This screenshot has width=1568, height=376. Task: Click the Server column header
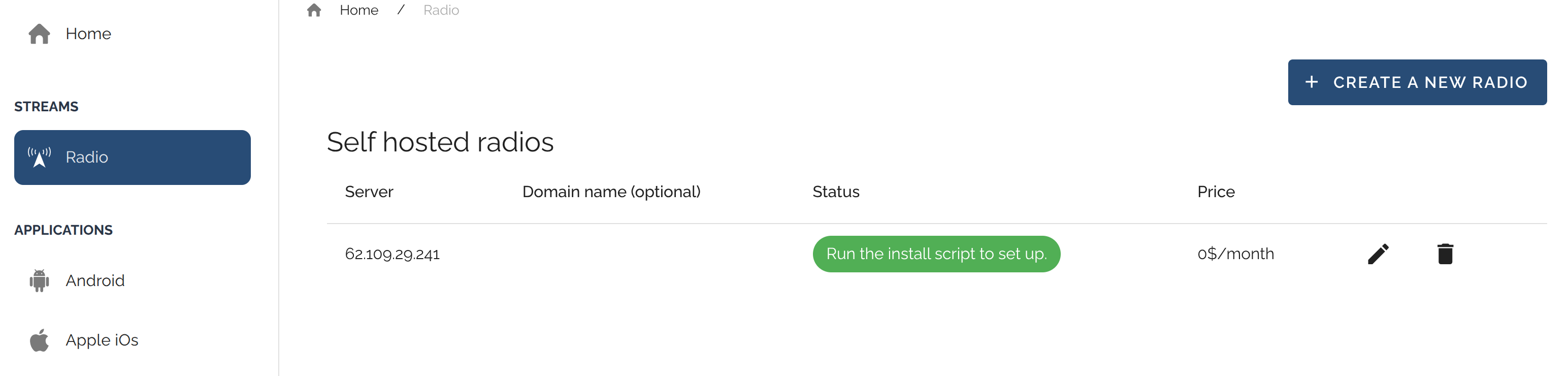pyautogui.click(x=369, y=192)
